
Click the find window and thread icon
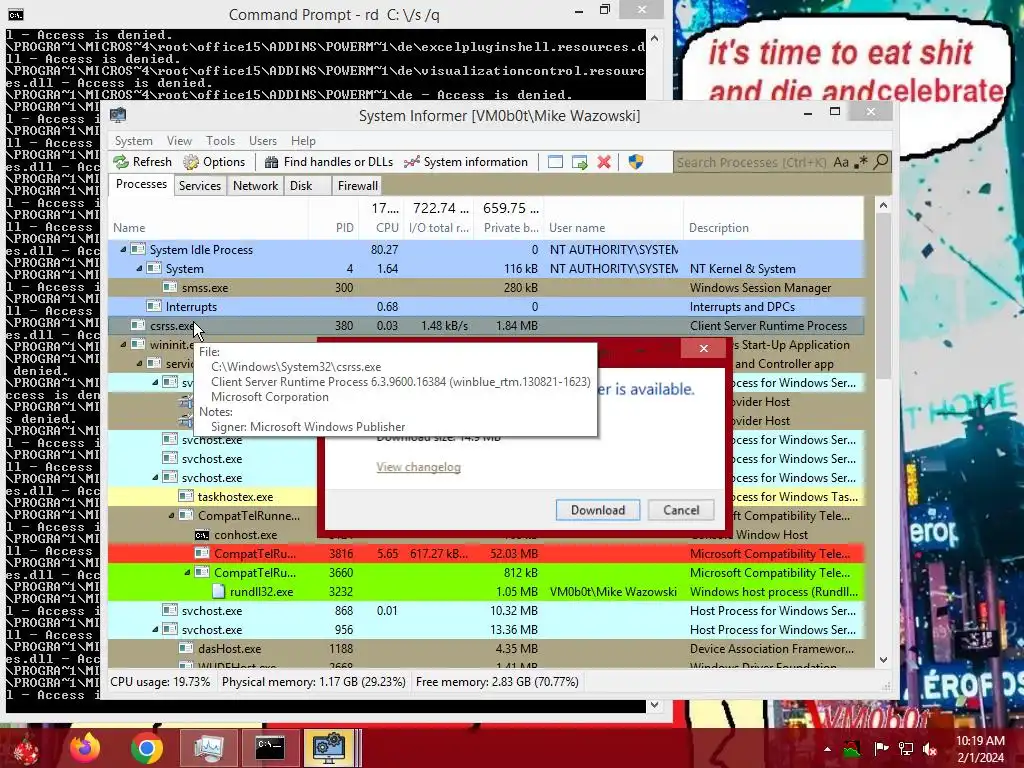[579, 162]
